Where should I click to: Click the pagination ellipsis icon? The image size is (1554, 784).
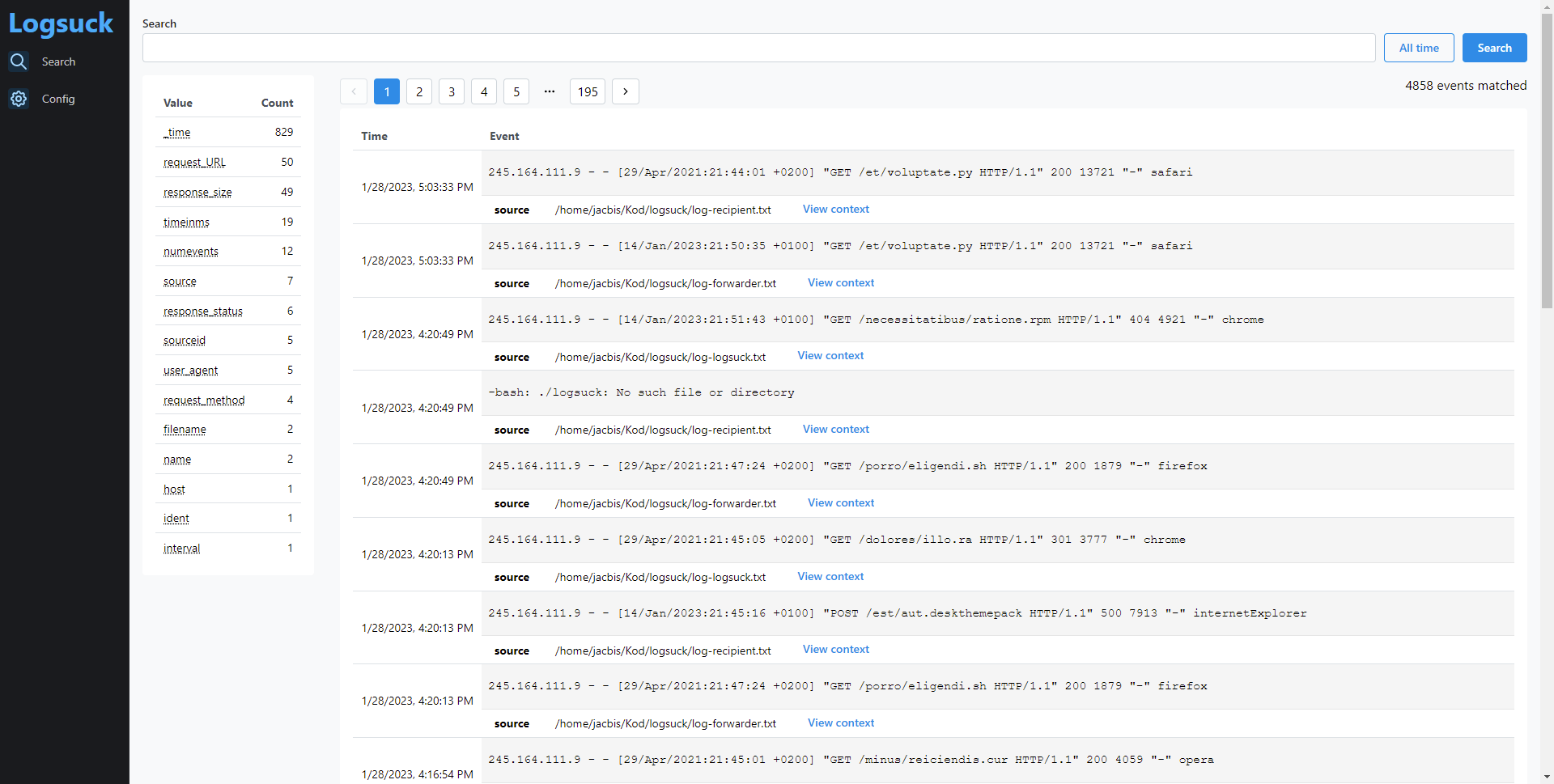click(550, 91)
